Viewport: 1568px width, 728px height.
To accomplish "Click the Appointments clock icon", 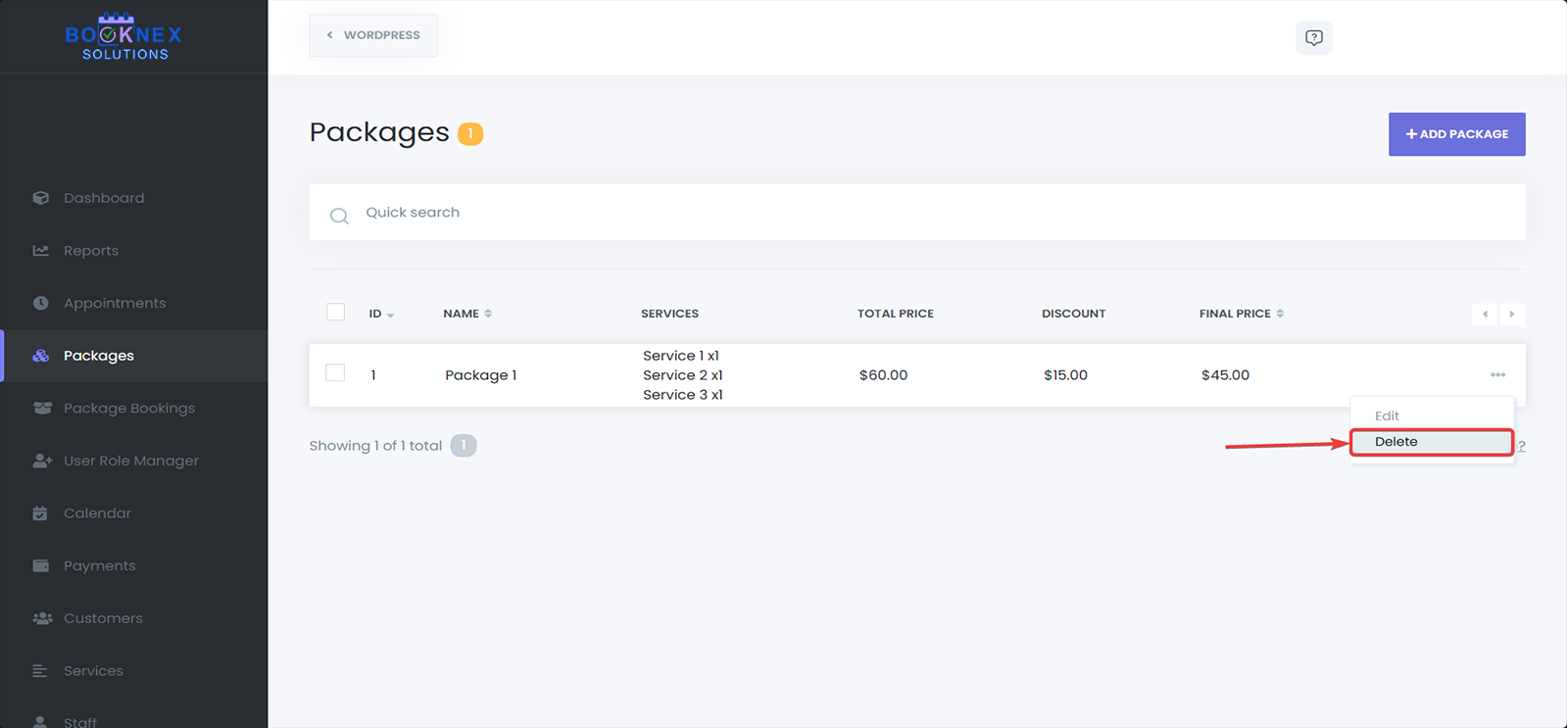I will click(x=40, y=304).
